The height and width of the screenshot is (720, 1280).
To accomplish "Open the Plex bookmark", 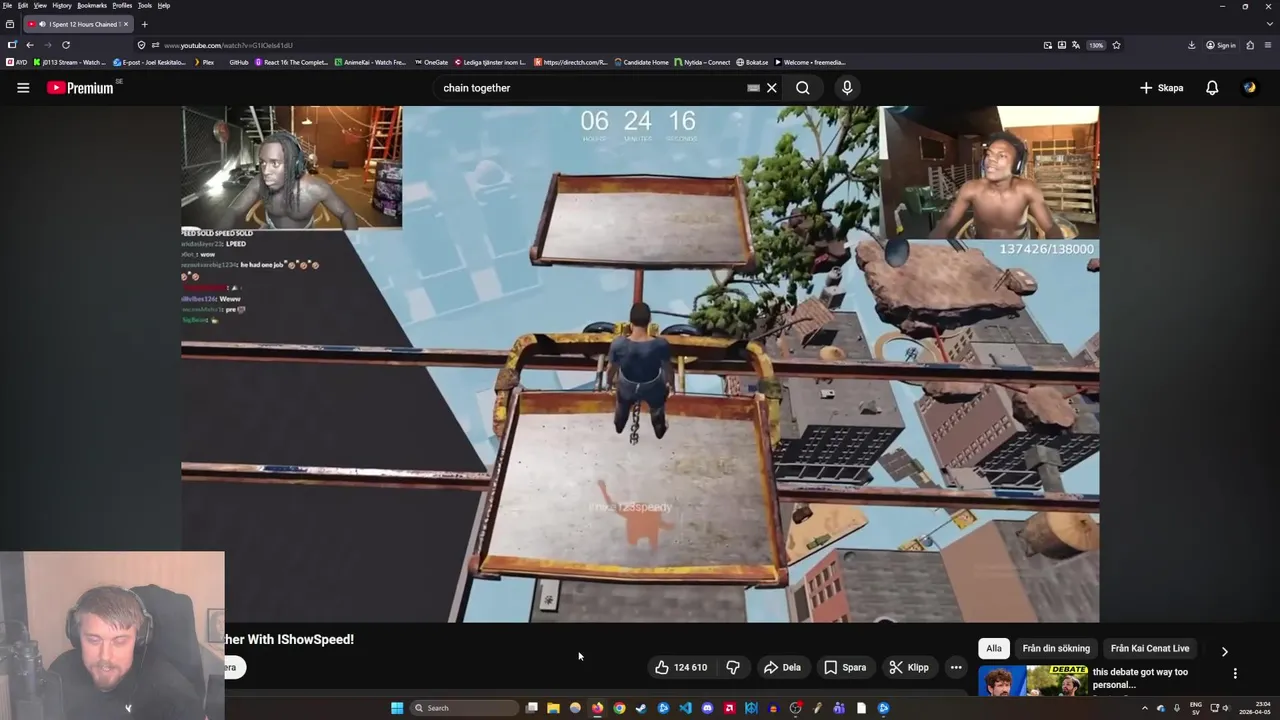I will pyautogui.click(x=203, y=62).
